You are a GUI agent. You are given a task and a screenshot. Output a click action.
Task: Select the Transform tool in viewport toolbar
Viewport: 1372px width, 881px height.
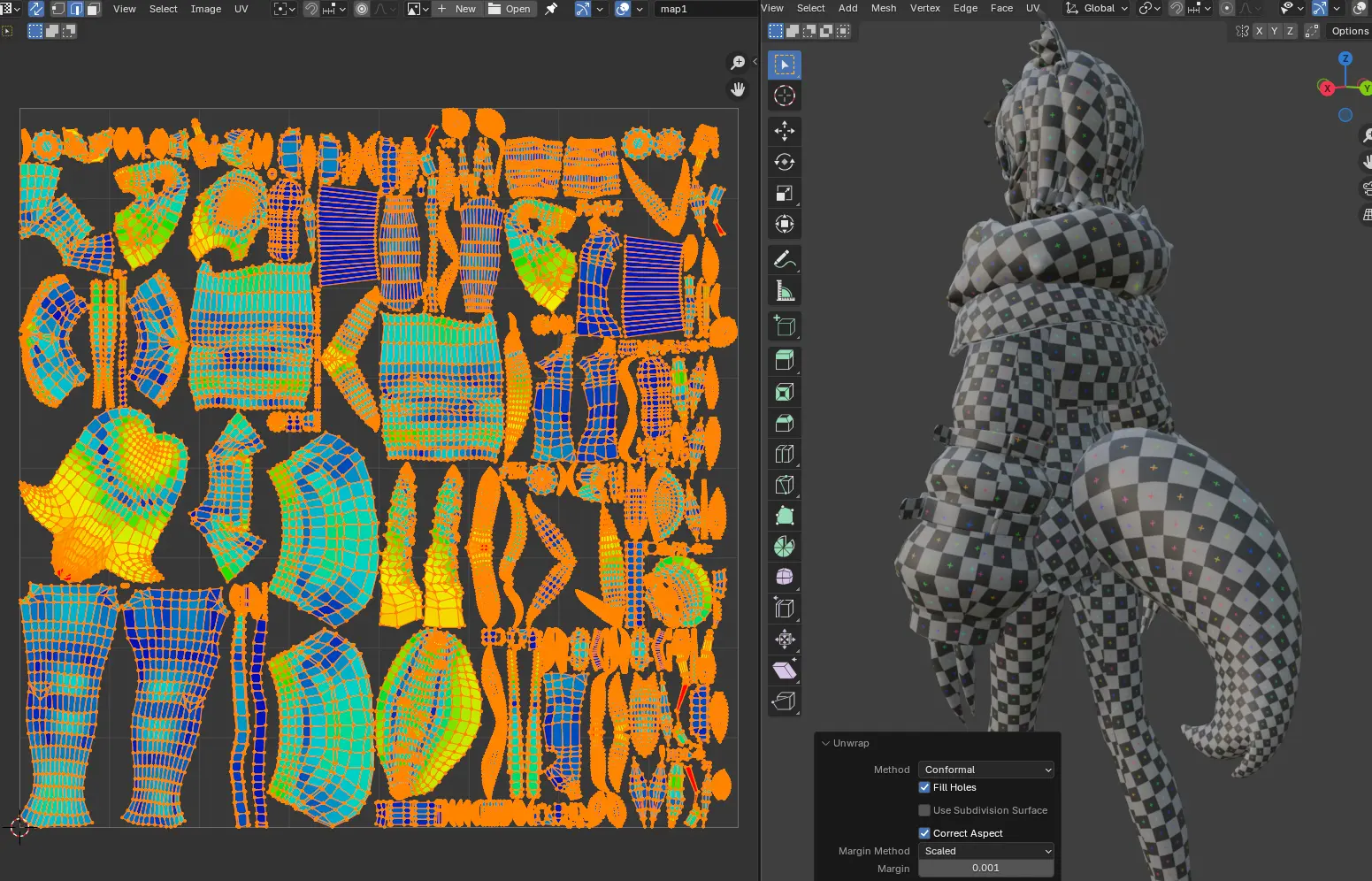(785, 225)
